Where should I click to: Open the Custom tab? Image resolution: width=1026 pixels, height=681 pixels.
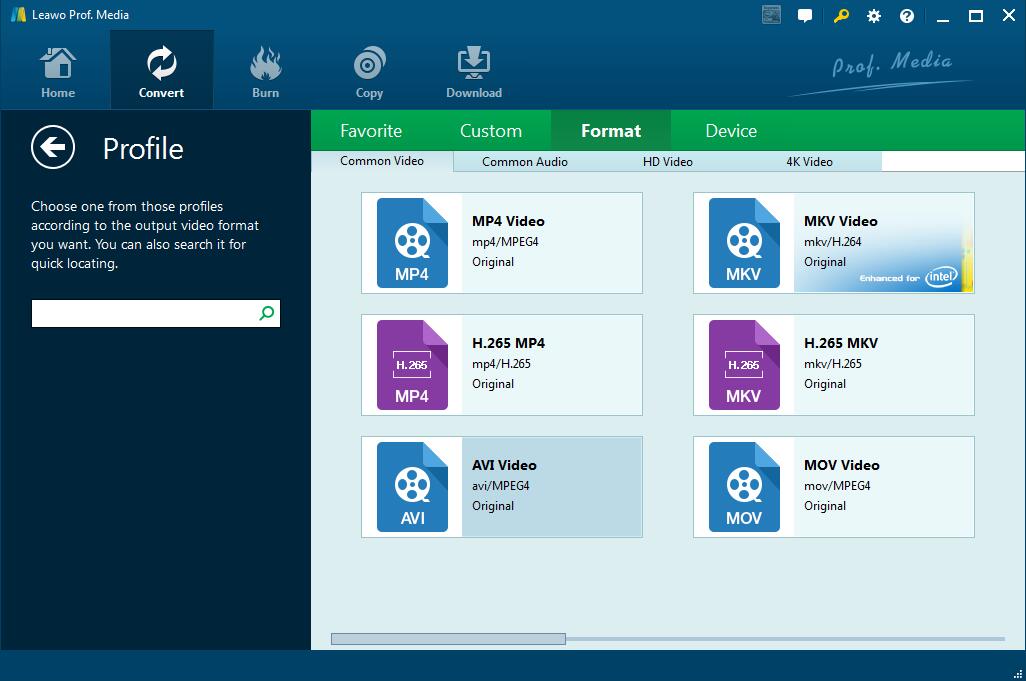(490, 131)
